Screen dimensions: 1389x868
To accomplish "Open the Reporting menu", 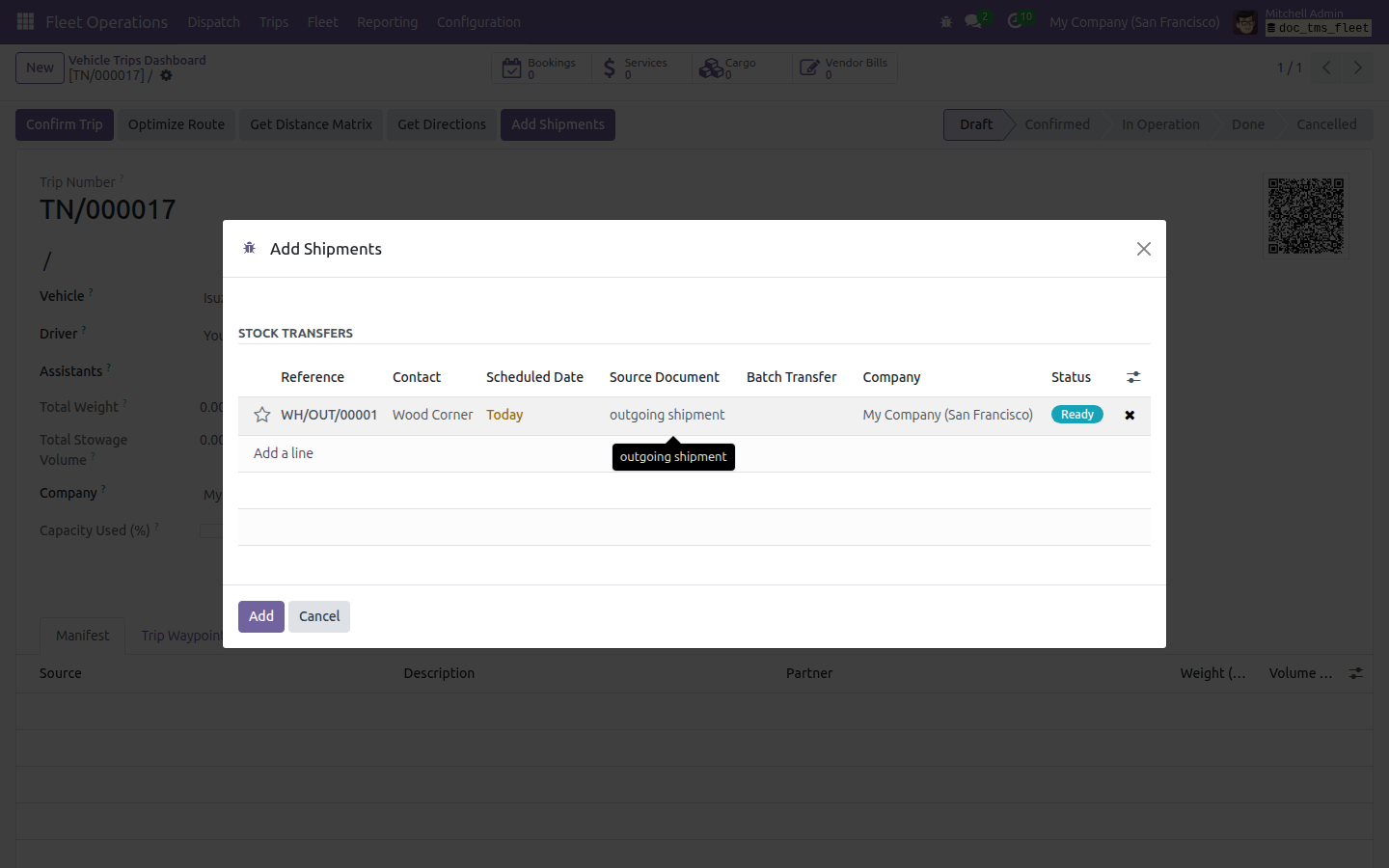I will tap(388, 21).
